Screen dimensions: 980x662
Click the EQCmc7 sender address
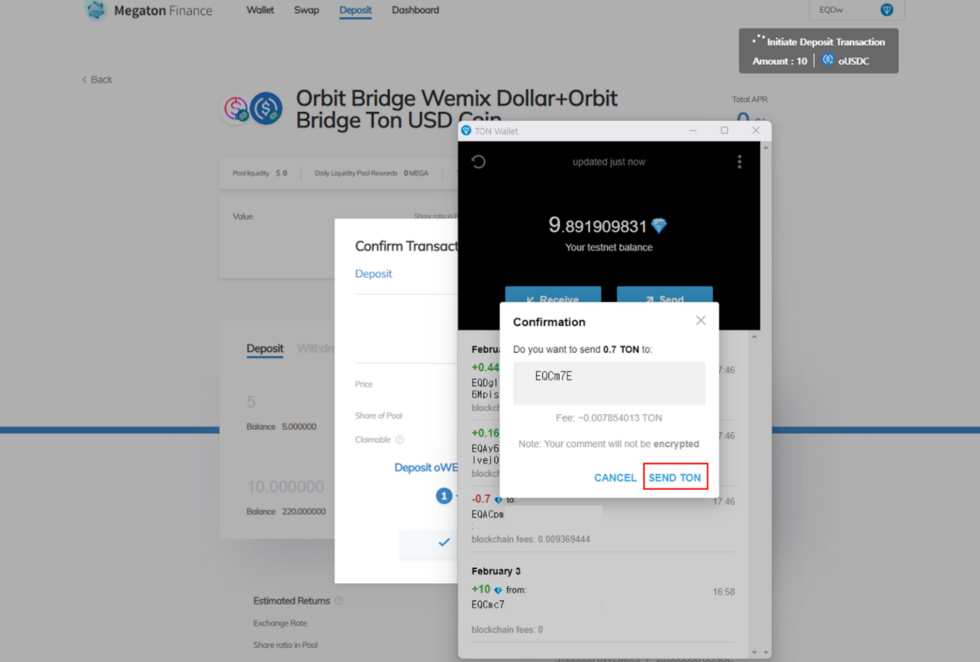click(488, 604)
